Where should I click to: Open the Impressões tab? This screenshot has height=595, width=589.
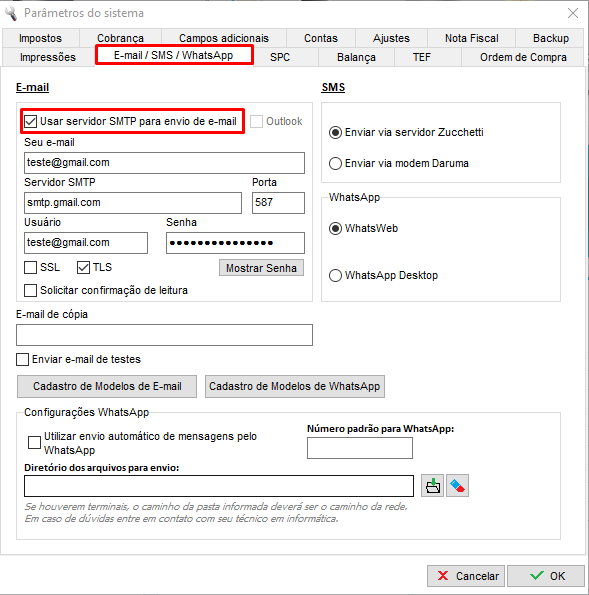pos(48,57)
